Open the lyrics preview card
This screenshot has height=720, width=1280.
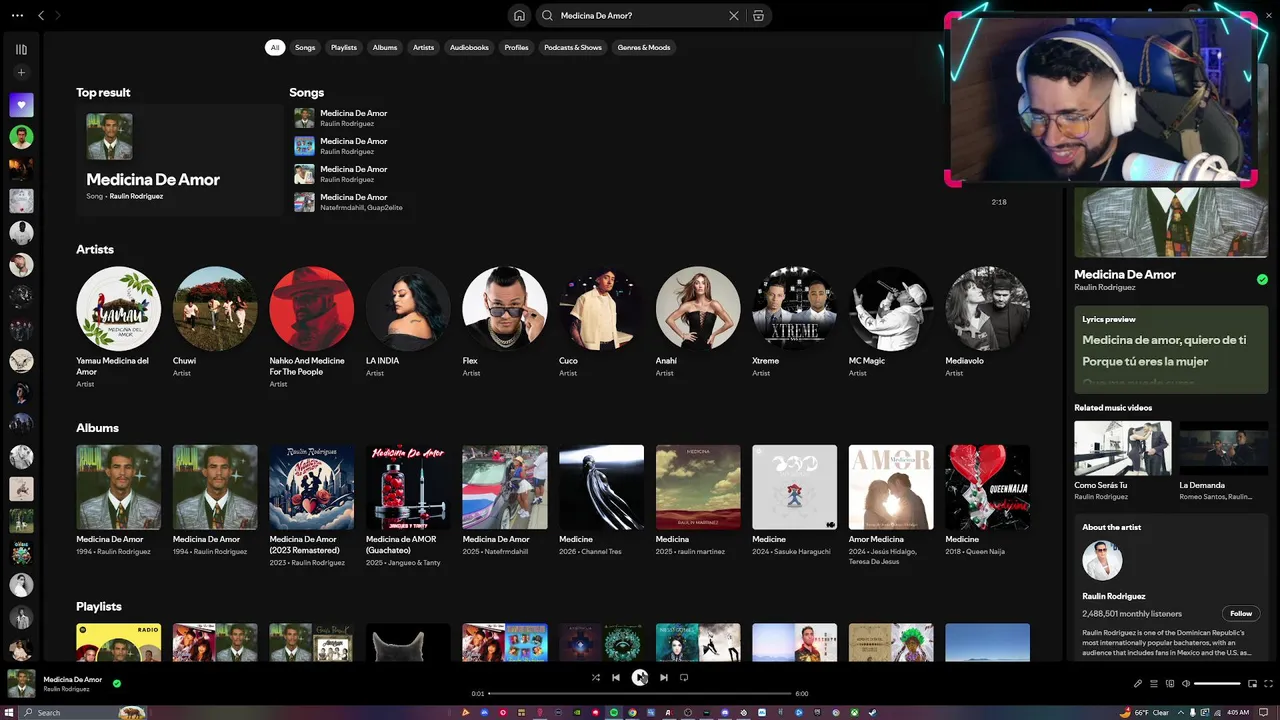point(1171,349)
